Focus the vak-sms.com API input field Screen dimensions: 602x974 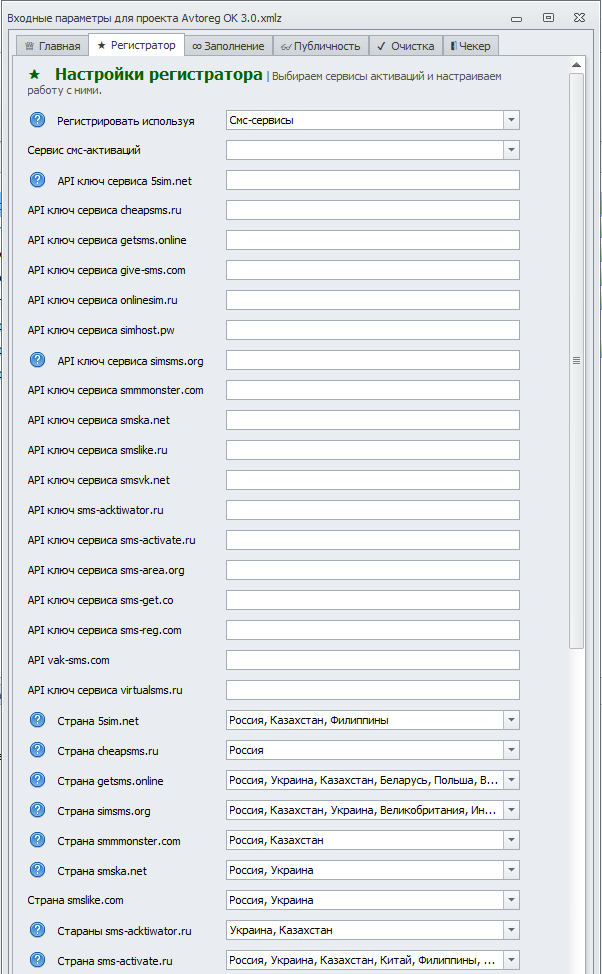click(372, 660)
